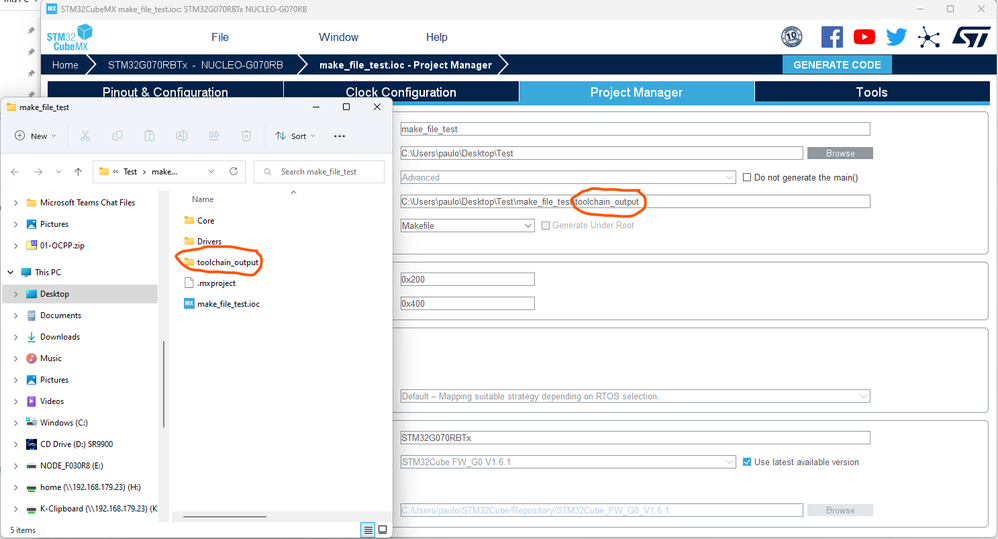Open the ST Facebook page icon
The height and width of the screenshot is (539, 998).
[832, 37]
